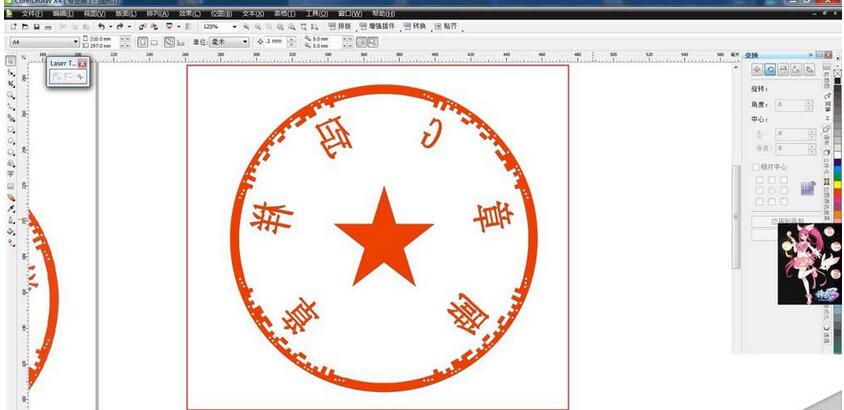Open the 单位 units dropdown
The height and width of the screenshot is (410, 844).
pyautogui.click(x=245, y=41)
